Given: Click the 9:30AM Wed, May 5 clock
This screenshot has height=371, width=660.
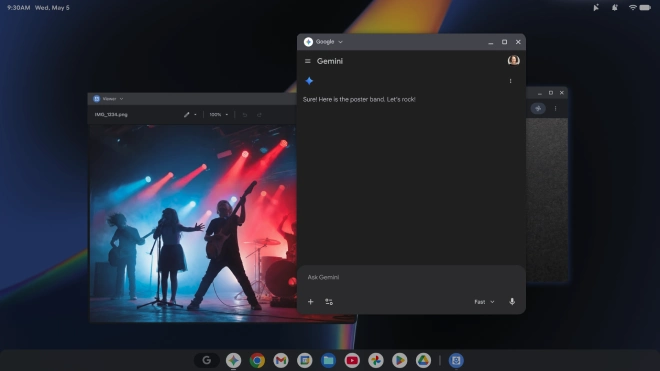Looking at the screenshot, I should pos(38,8).
